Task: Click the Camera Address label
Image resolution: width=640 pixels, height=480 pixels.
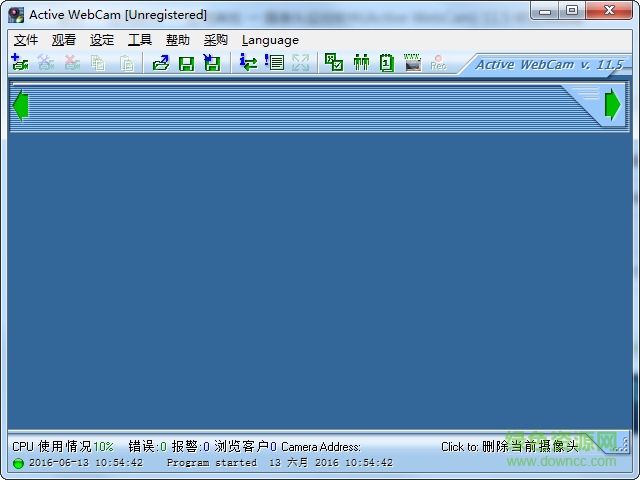Action: 321,447
